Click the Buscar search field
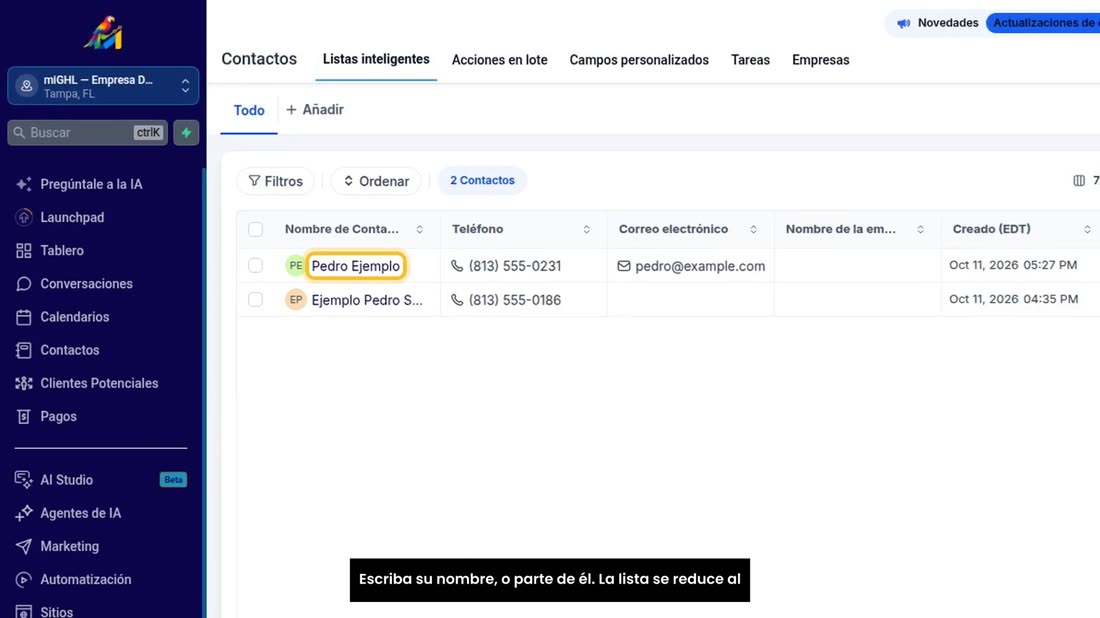Screen dimensions: 1100x618 [x=88, y=133]
